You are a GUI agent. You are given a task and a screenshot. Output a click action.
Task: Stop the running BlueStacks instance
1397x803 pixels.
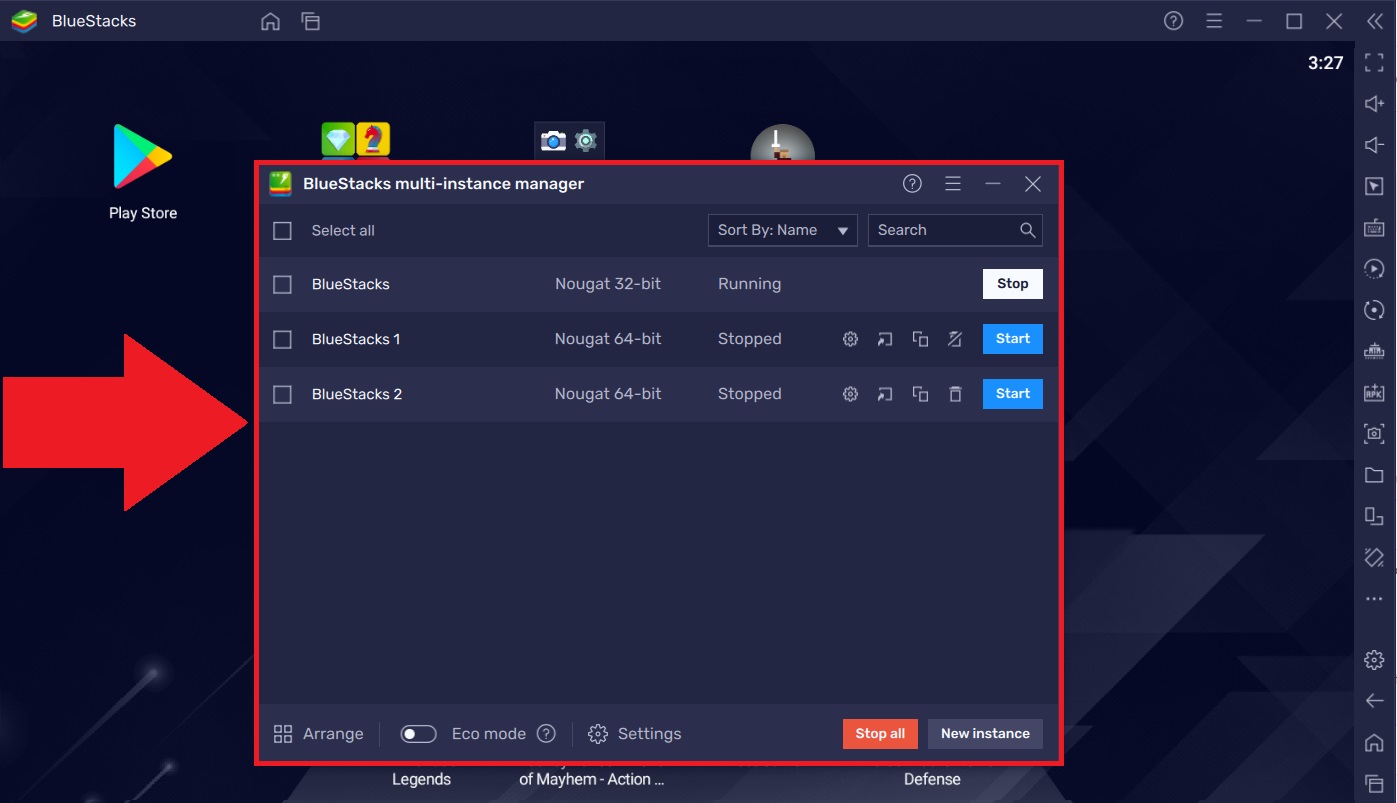point(1012,284)
